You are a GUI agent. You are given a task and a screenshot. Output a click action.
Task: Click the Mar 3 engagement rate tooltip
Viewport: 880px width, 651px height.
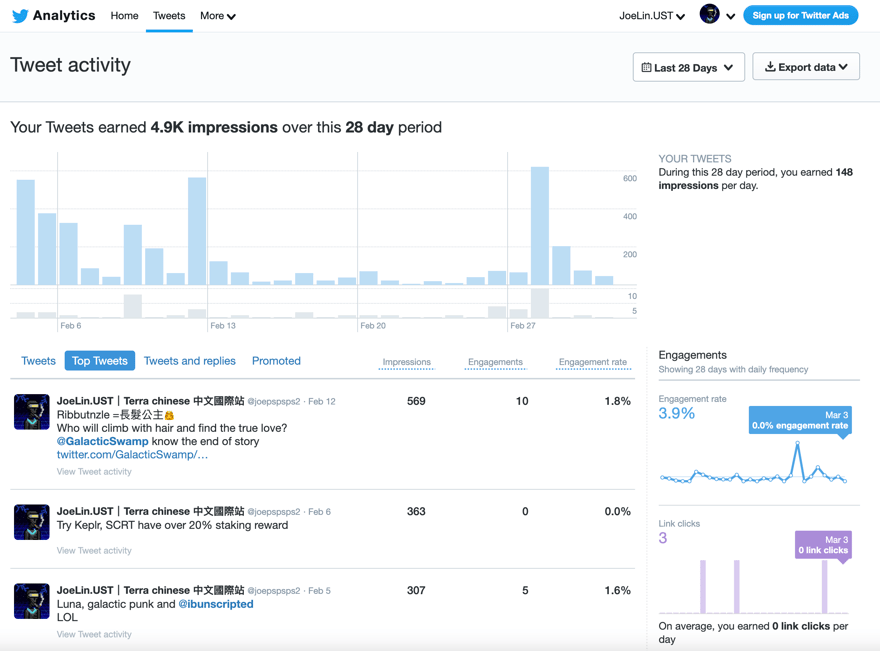pyautogui.click(x=800, y=420)
